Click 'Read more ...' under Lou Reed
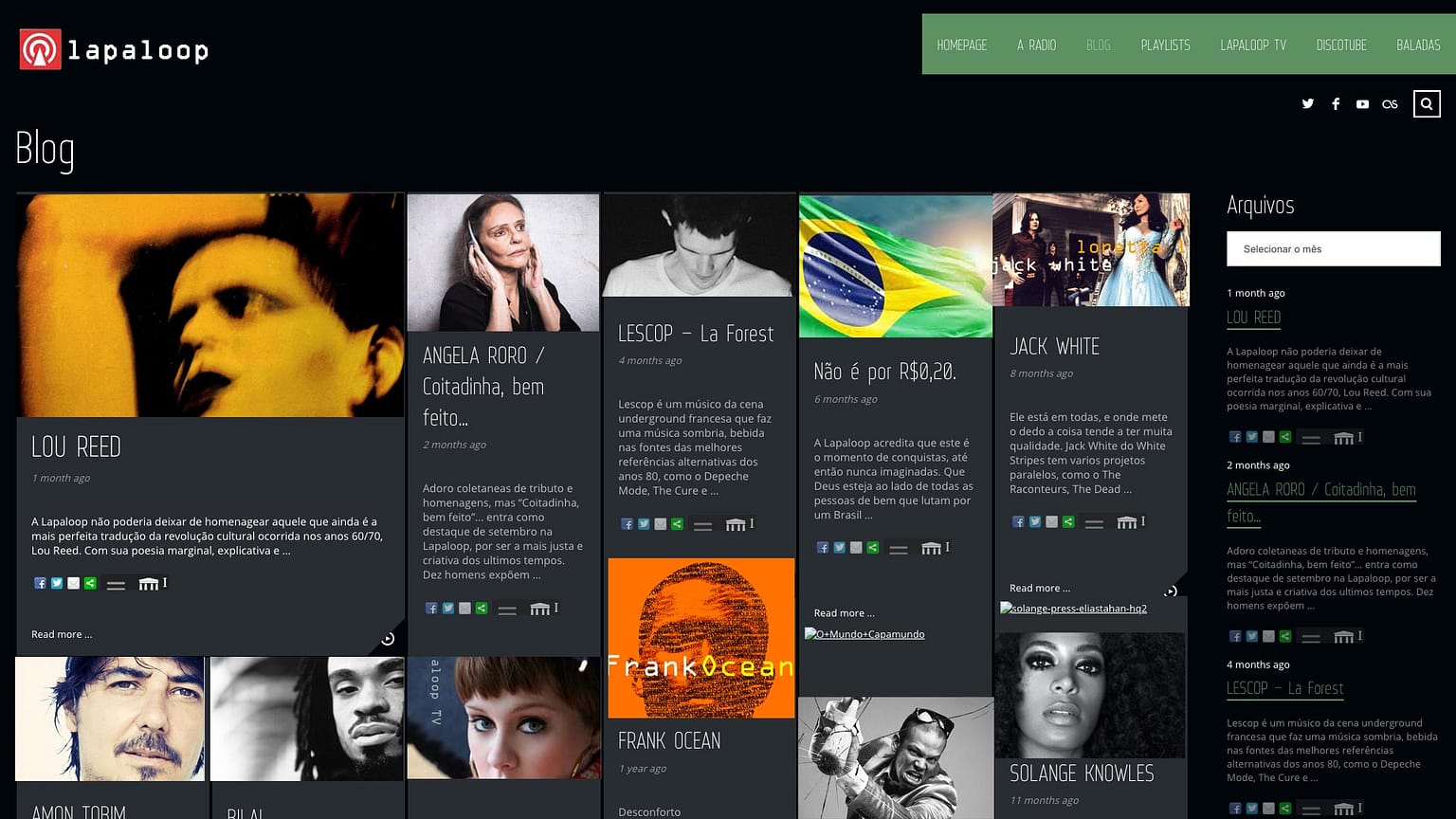The height and width of the screenshot is (819, 1456). [62, 635]
